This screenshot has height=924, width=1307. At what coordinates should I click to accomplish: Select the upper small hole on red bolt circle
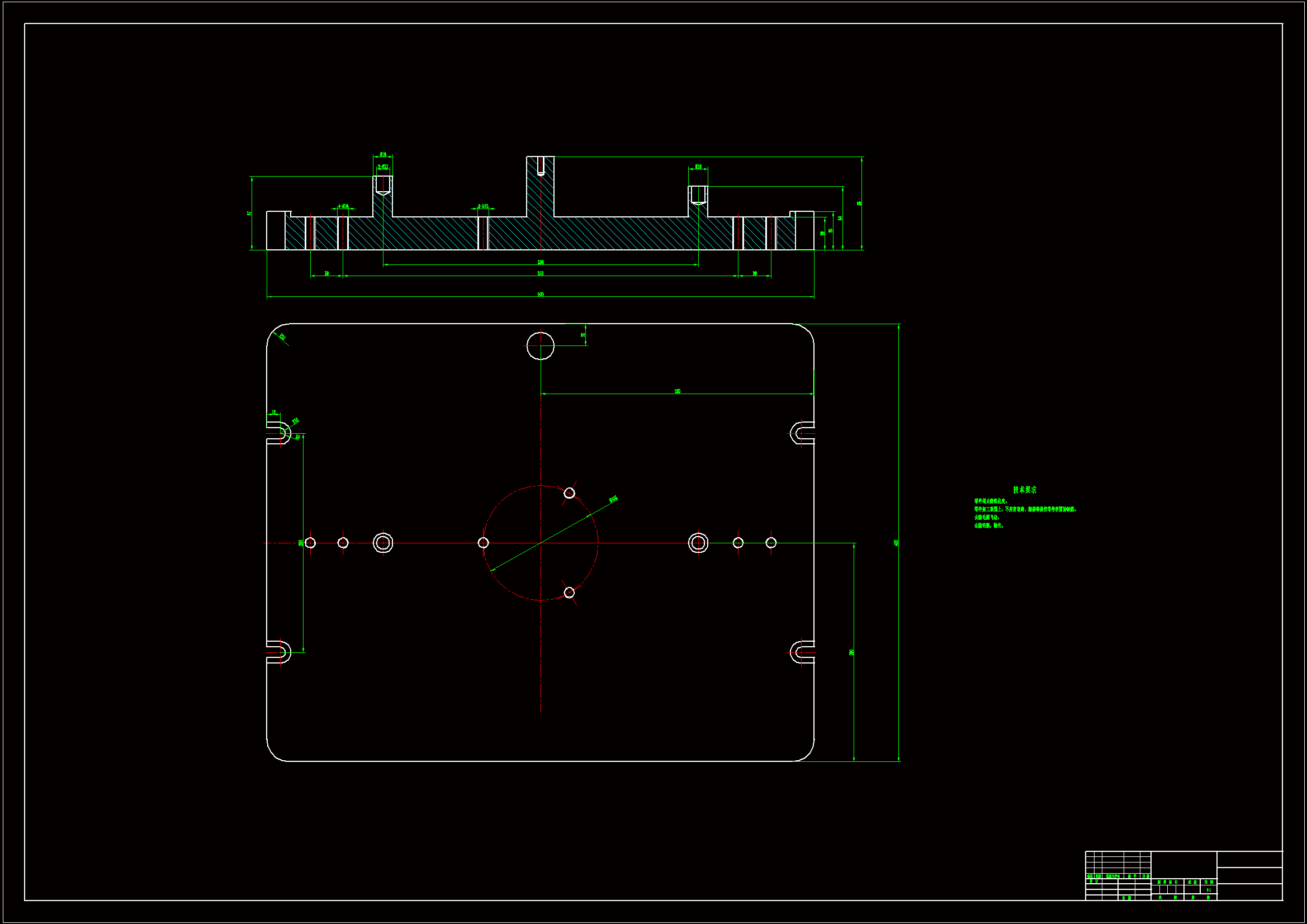569,493
